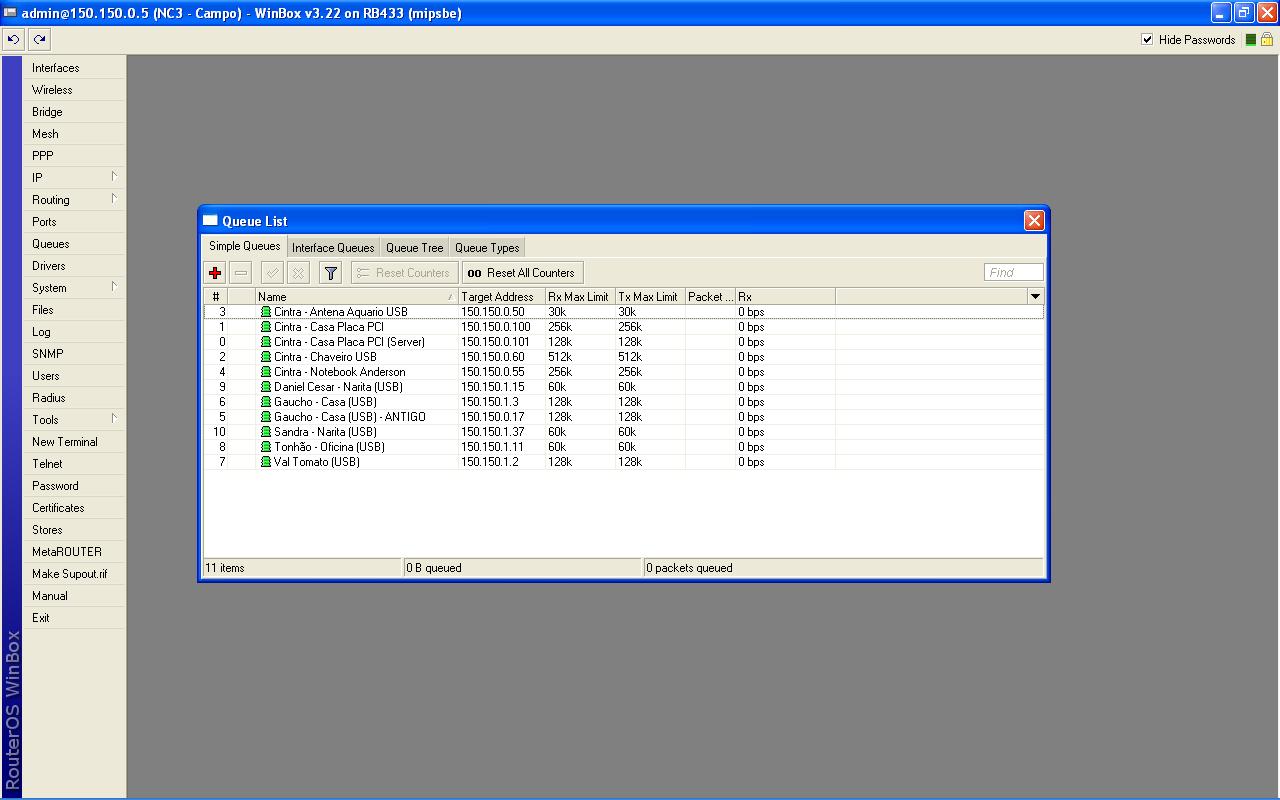Open the filter funnel tool

331,272
